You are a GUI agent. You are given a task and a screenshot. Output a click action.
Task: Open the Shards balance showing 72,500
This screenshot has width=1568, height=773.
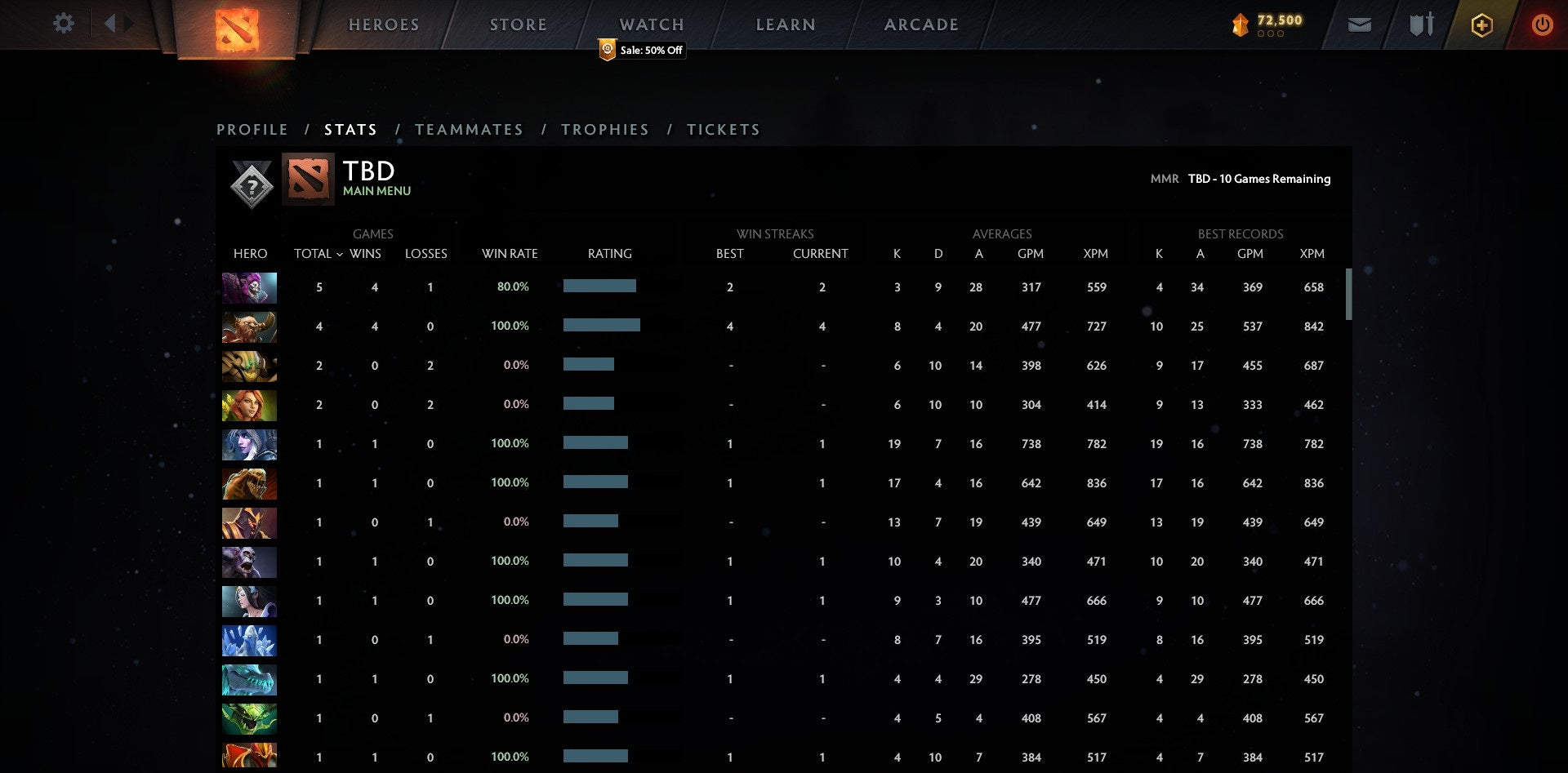coord(1266,24)
